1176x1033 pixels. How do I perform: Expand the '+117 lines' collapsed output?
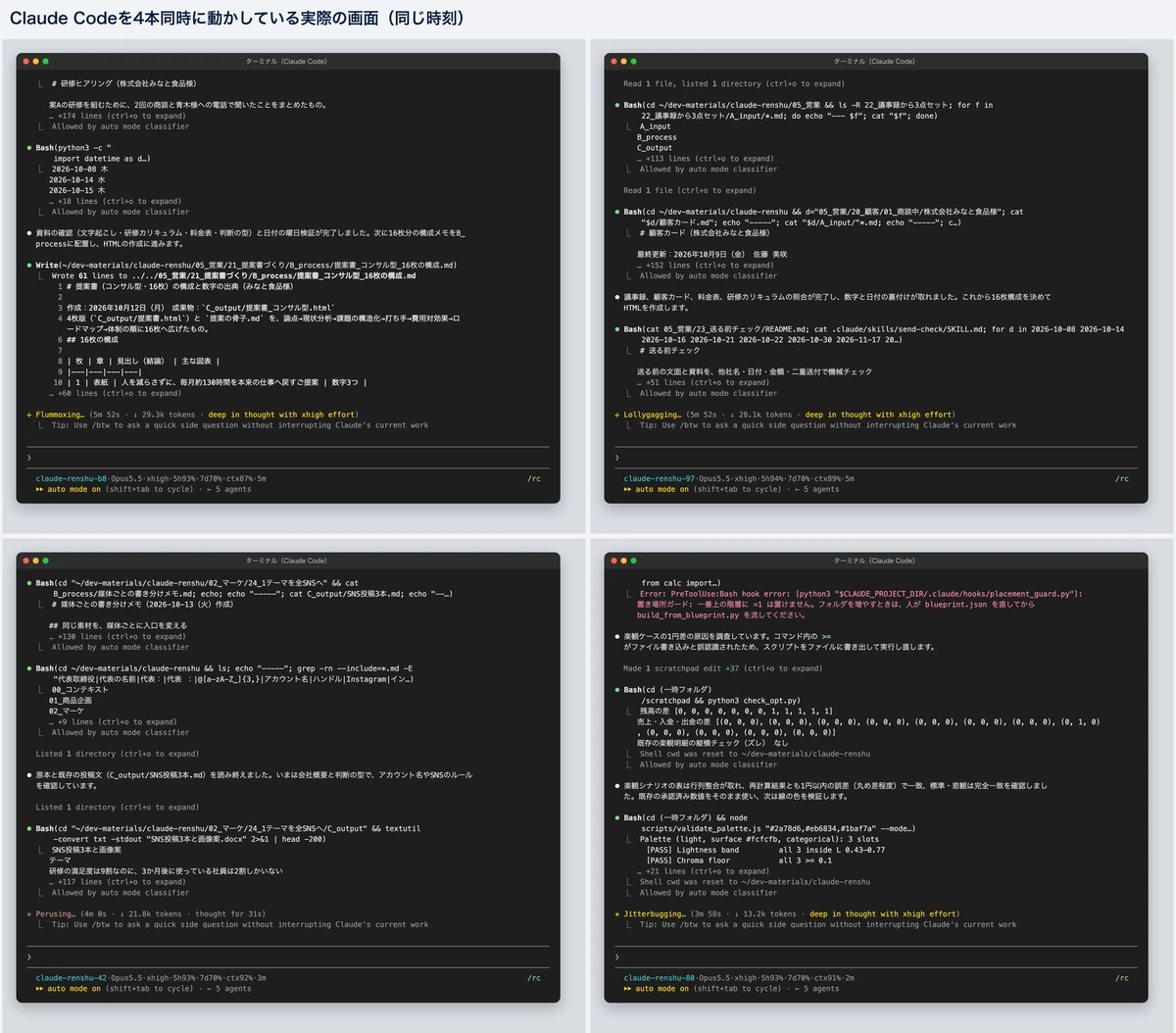coord(118,882)
